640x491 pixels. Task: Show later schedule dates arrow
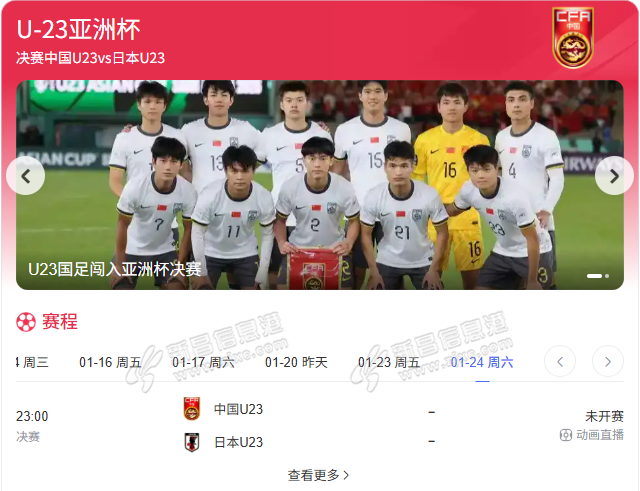608,361
